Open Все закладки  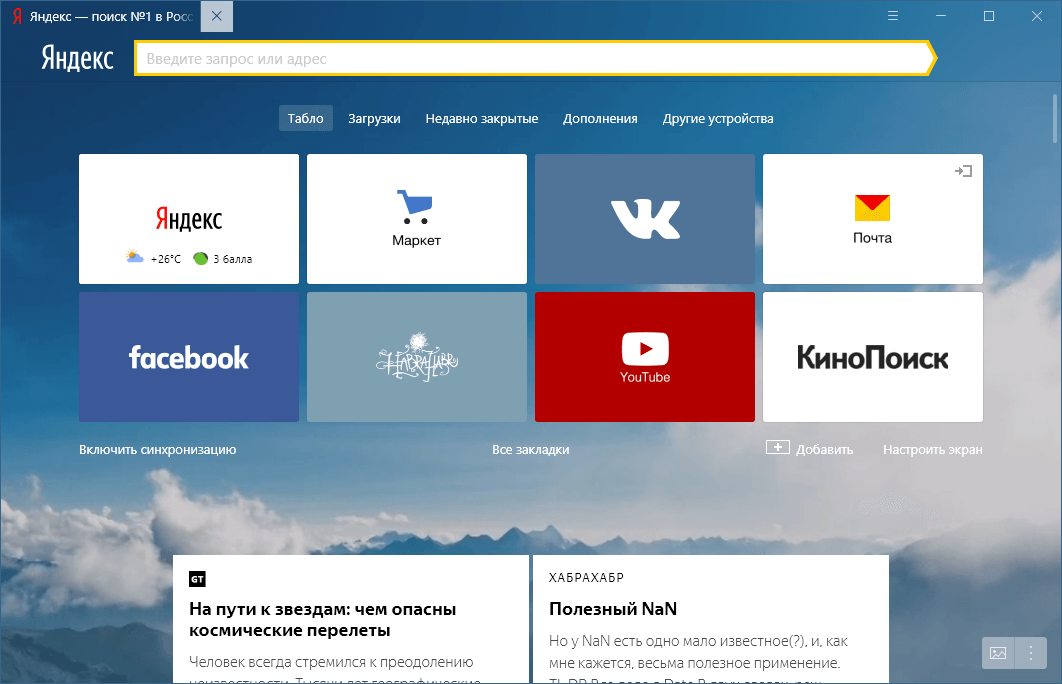click(532, 449)
